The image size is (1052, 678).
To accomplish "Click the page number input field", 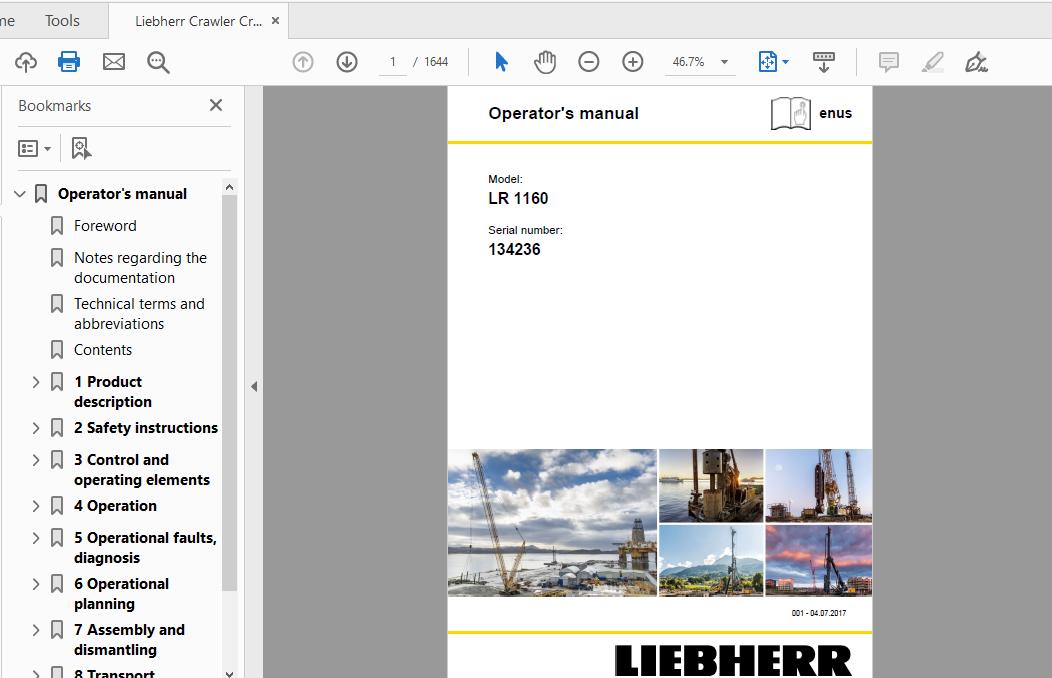I will [392, 62].
